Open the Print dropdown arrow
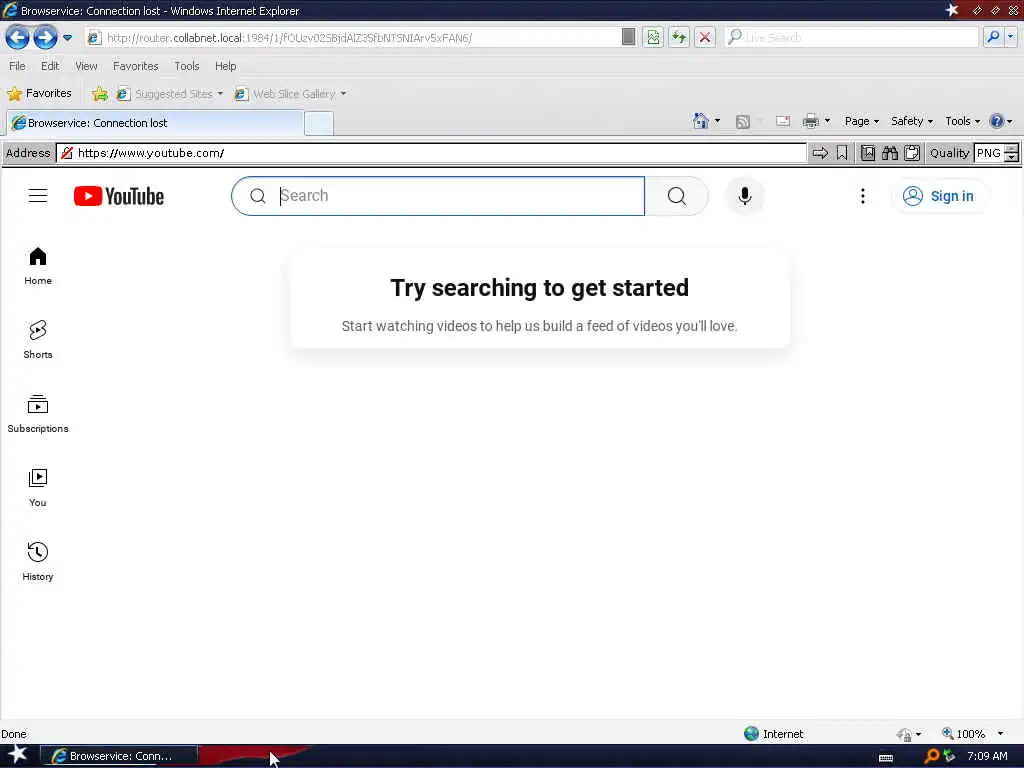This screenshot has width=1024, height=768. [x=827, y=121]
